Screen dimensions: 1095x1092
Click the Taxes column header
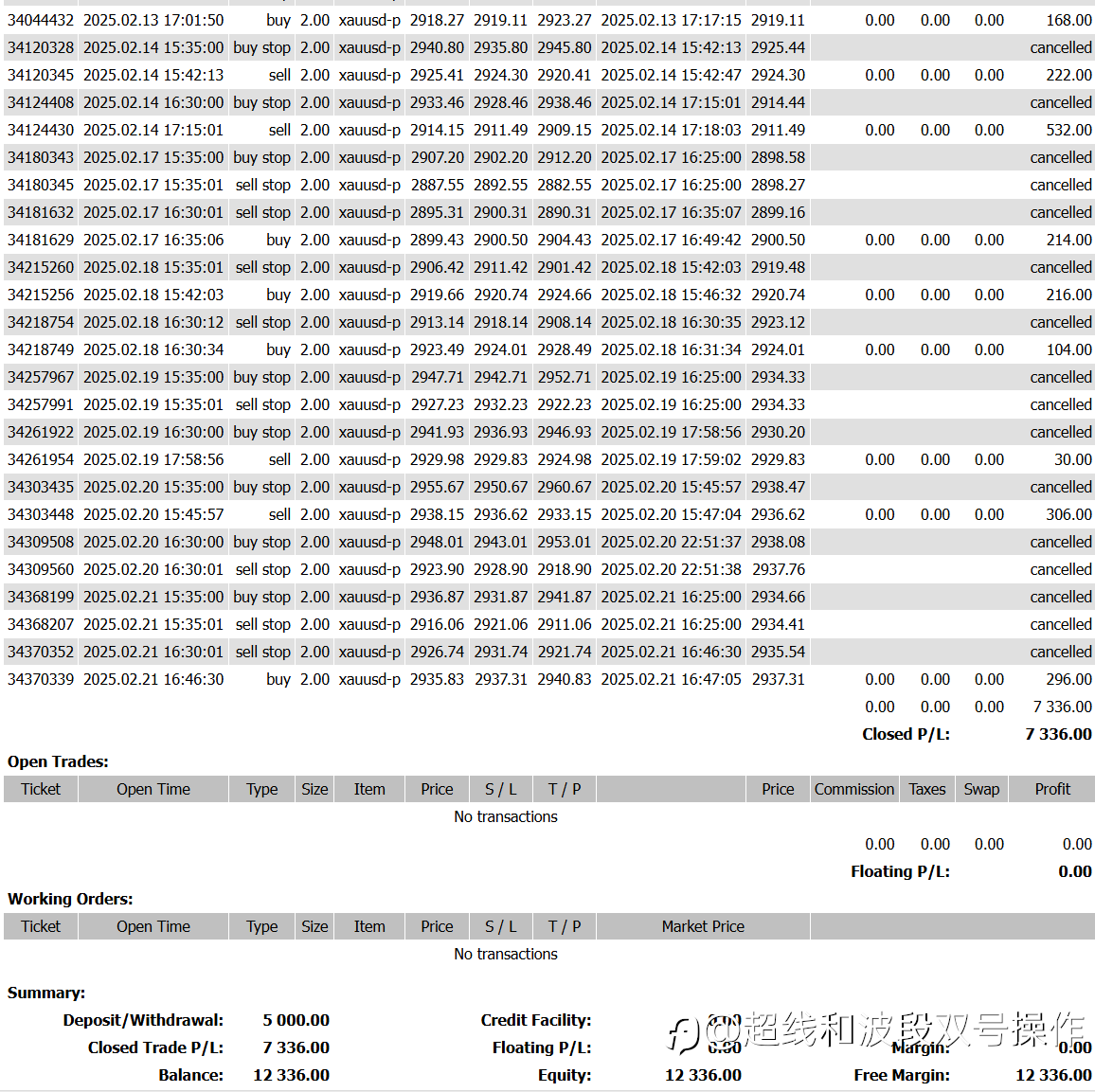click(x=926, y=789)
